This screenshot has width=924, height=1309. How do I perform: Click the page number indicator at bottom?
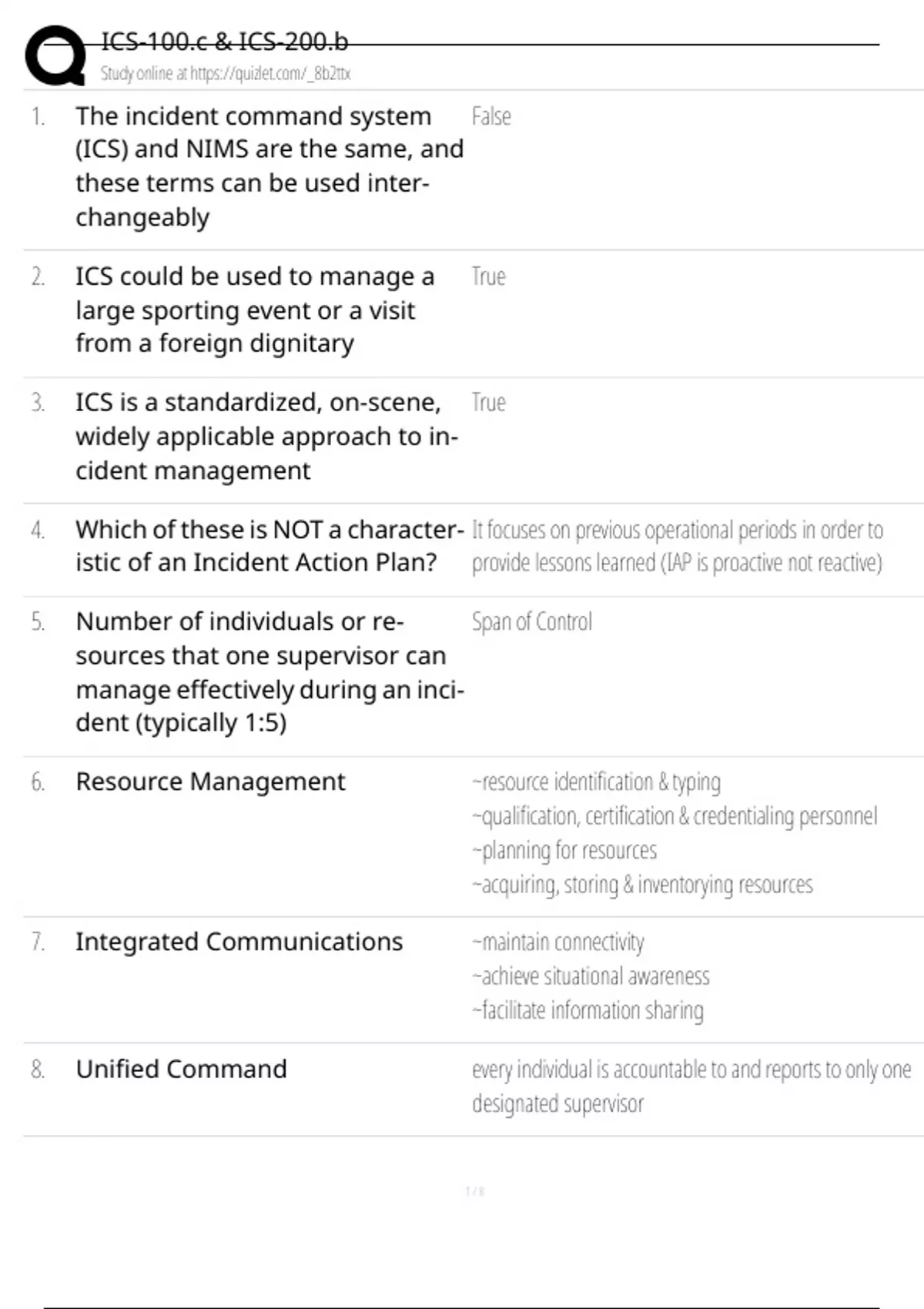474,1191
